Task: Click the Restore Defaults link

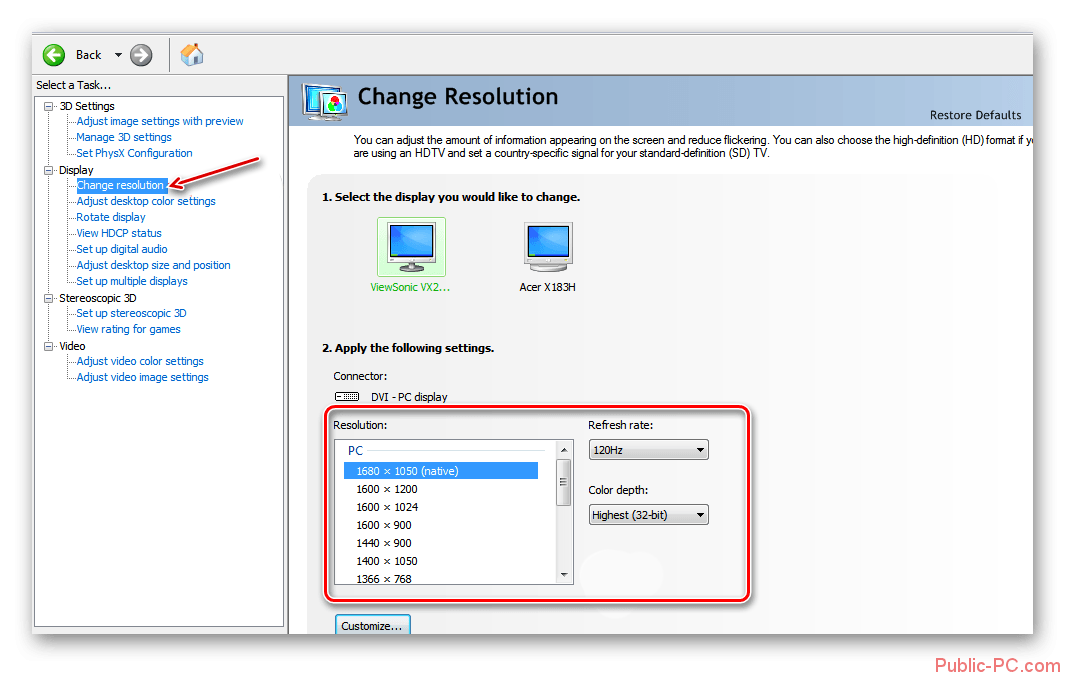Action: click(x=975, y=115)
